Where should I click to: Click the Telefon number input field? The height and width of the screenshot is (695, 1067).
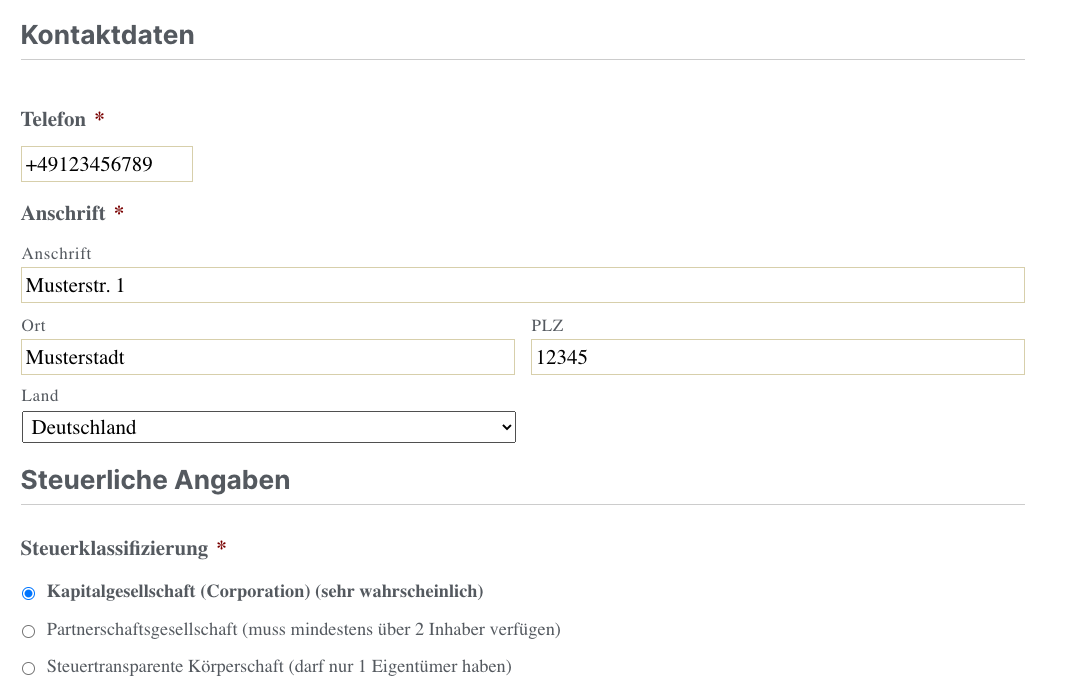107,164
